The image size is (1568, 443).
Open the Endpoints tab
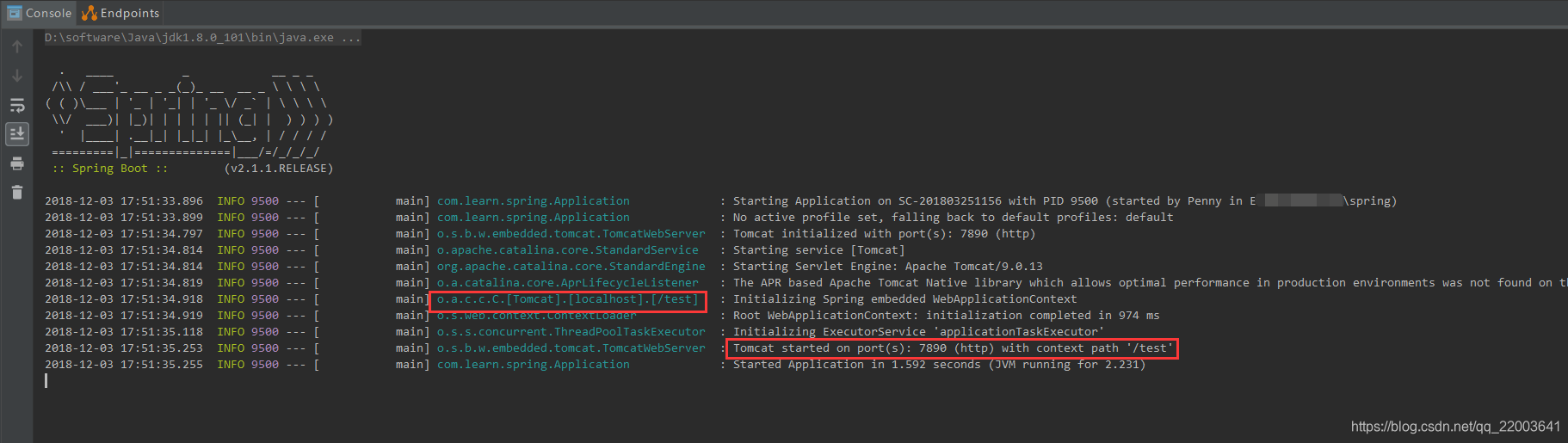(120, 13)
